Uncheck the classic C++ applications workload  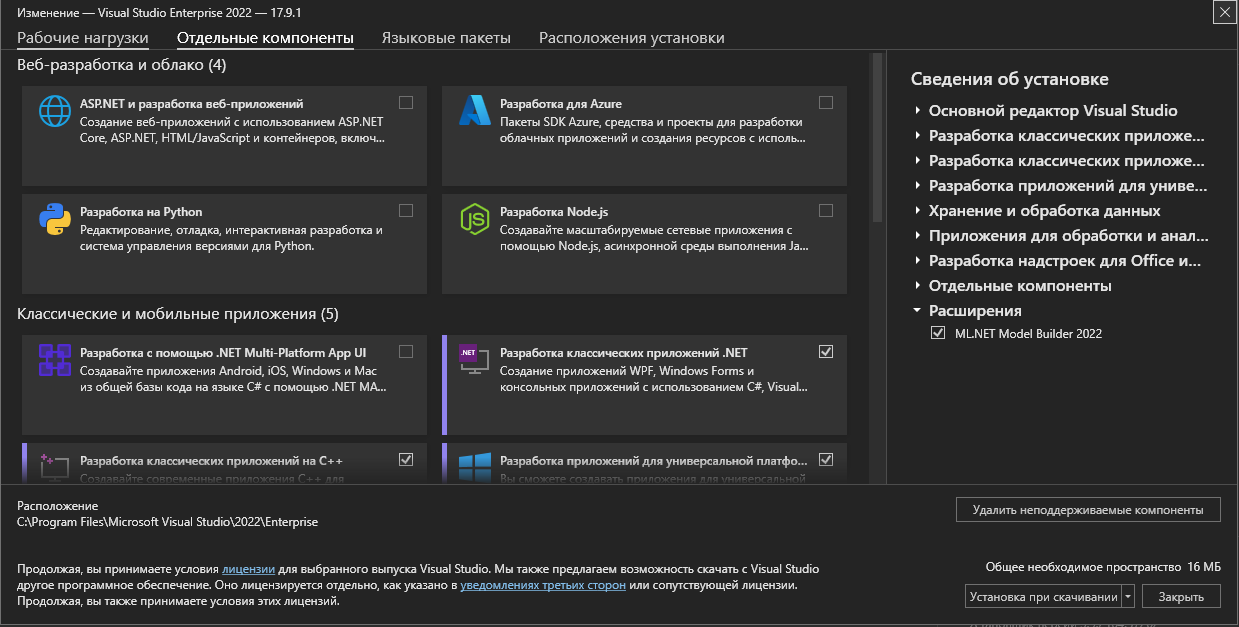[x=405, y=459]
